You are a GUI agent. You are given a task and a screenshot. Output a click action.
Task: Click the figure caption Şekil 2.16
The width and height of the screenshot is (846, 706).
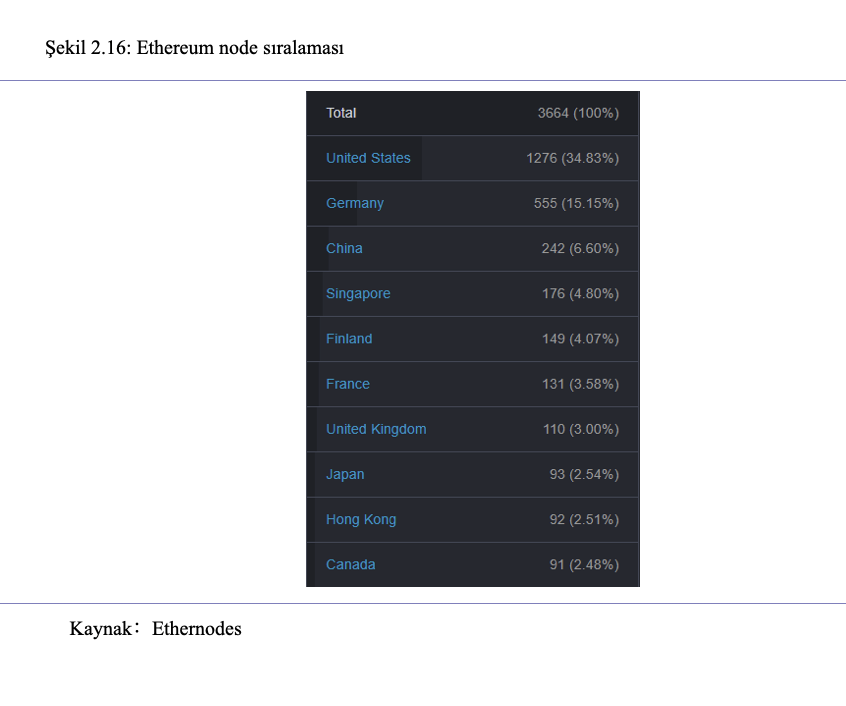click(x=194, y=48)
